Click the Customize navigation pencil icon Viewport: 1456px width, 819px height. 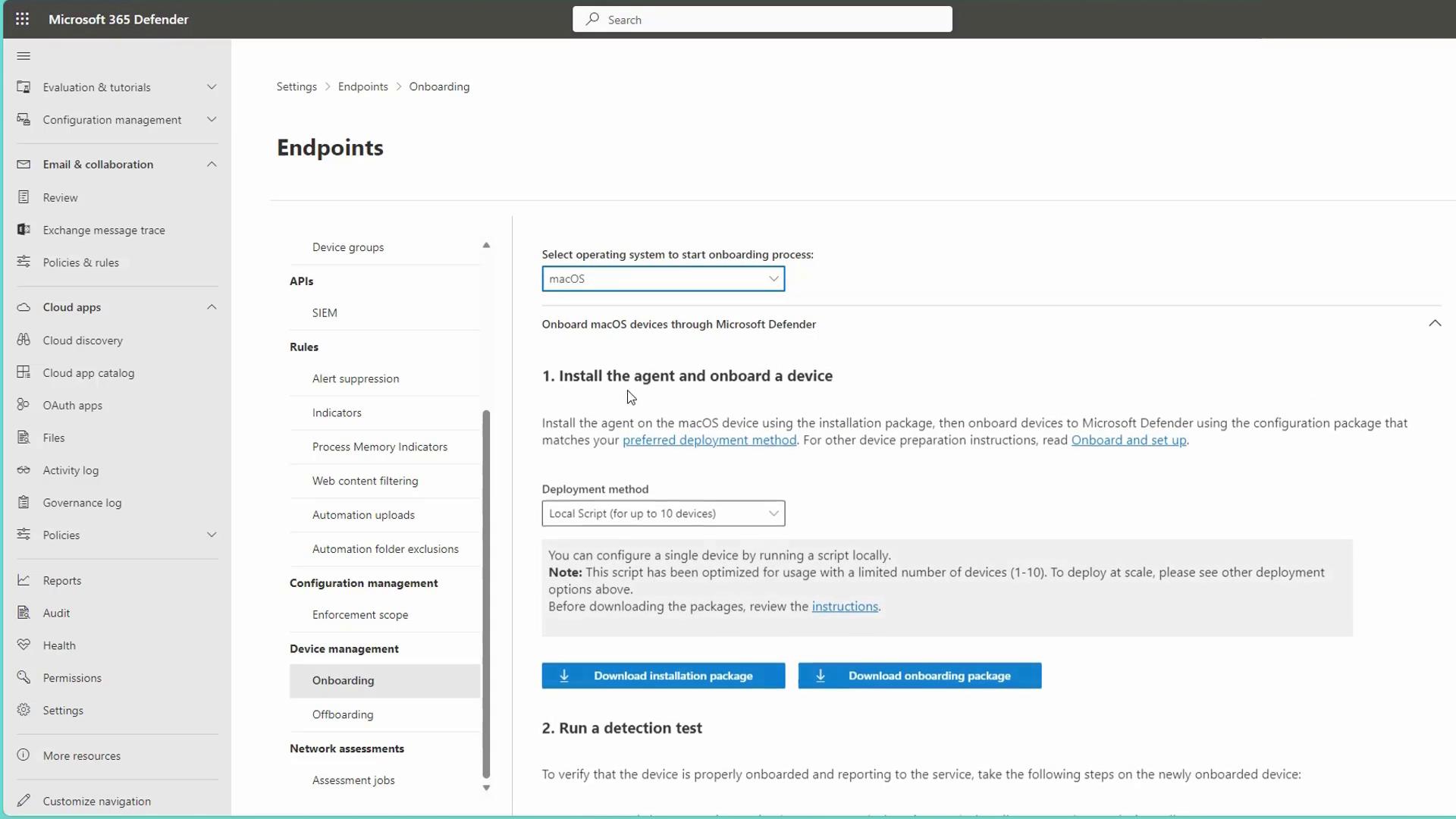tap(24, 800)
